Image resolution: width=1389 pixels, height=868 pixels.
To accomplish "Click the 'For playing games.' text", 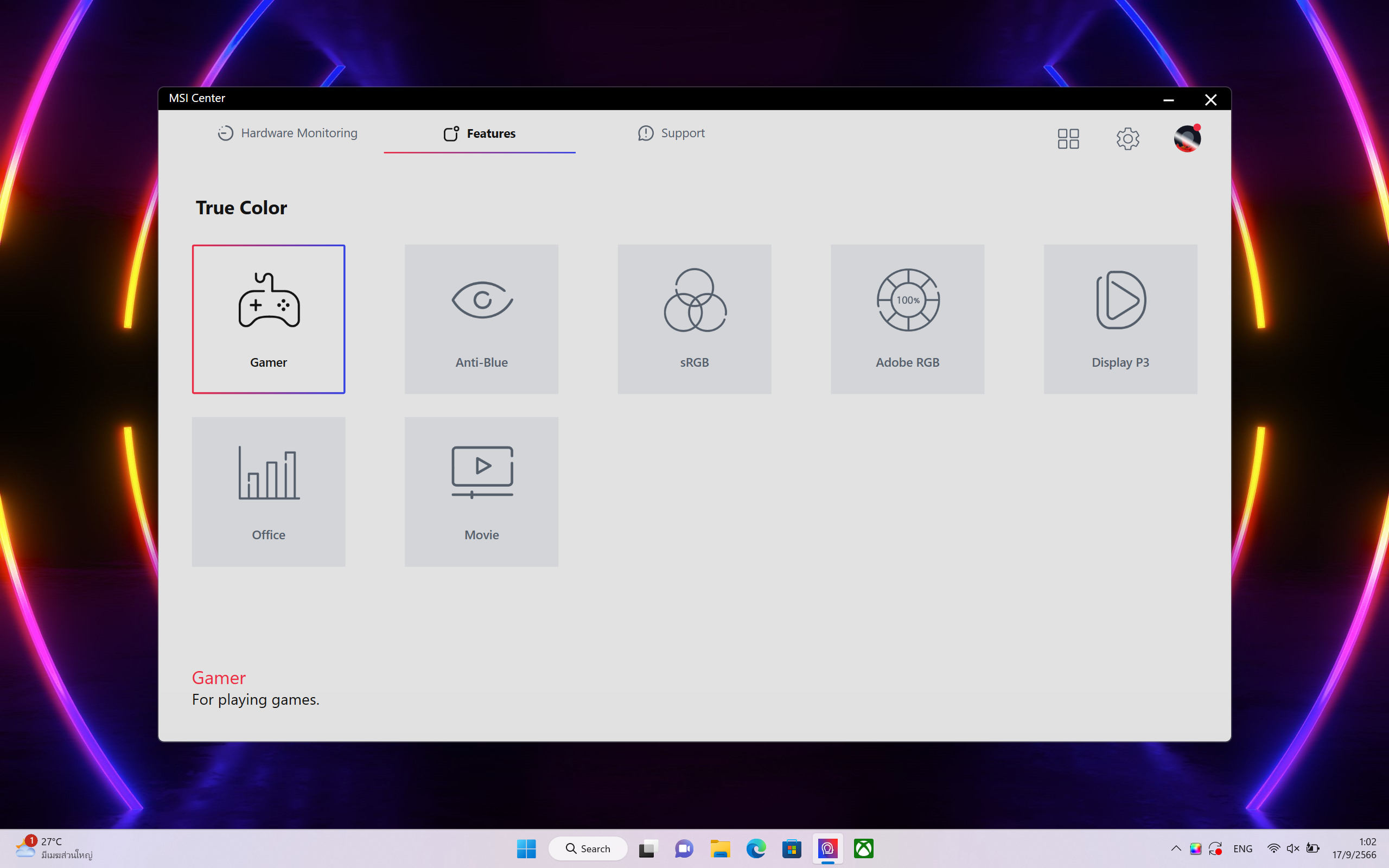I will click(256, 700).
